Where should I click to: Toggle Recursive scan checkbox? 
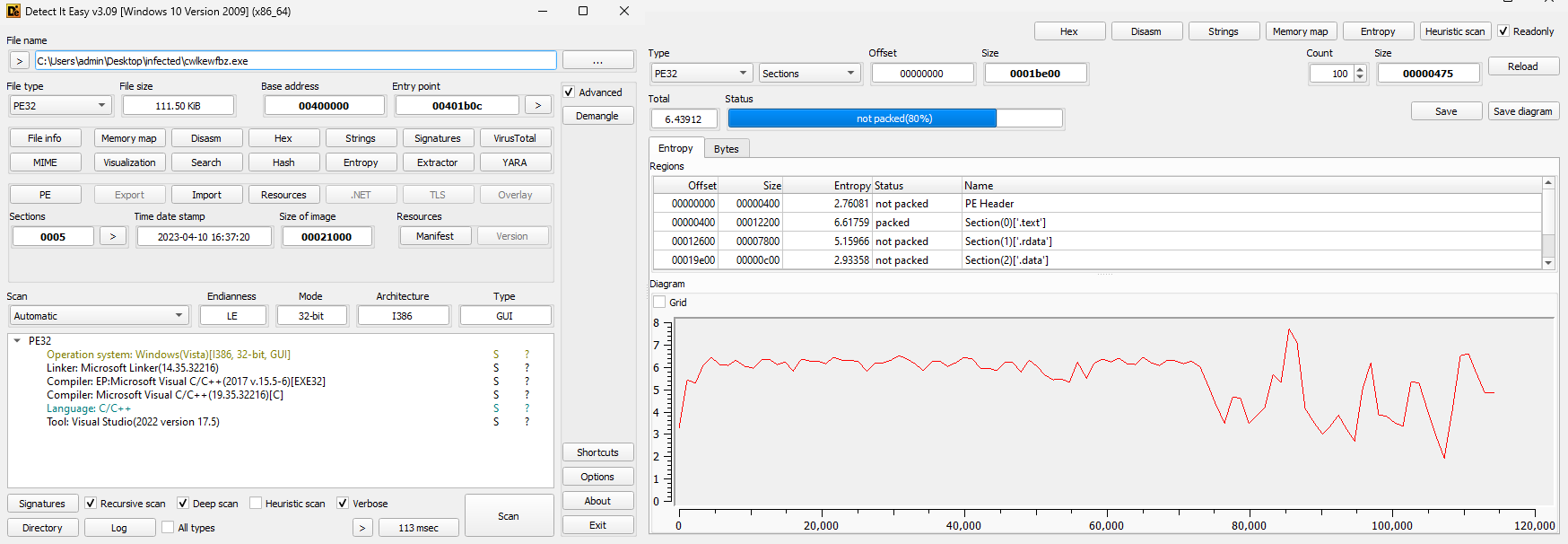[91, 504]
